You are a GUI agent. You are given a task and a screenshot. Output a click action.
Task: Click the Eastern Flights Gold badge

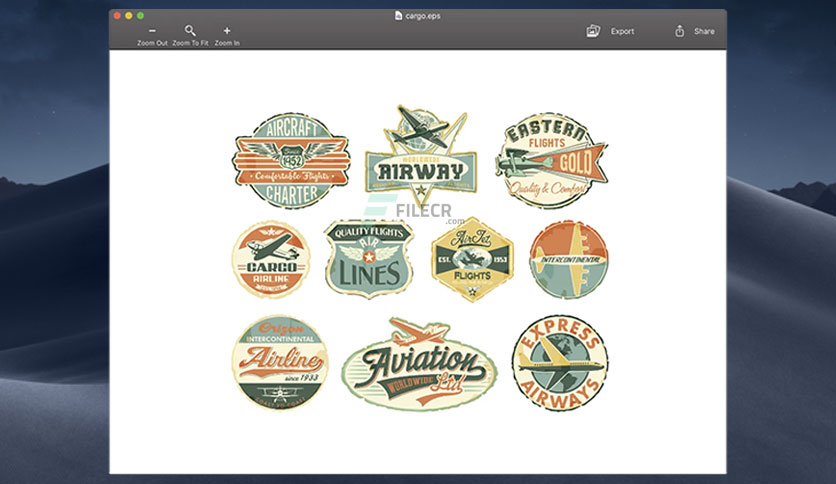[x=551, y=160]
